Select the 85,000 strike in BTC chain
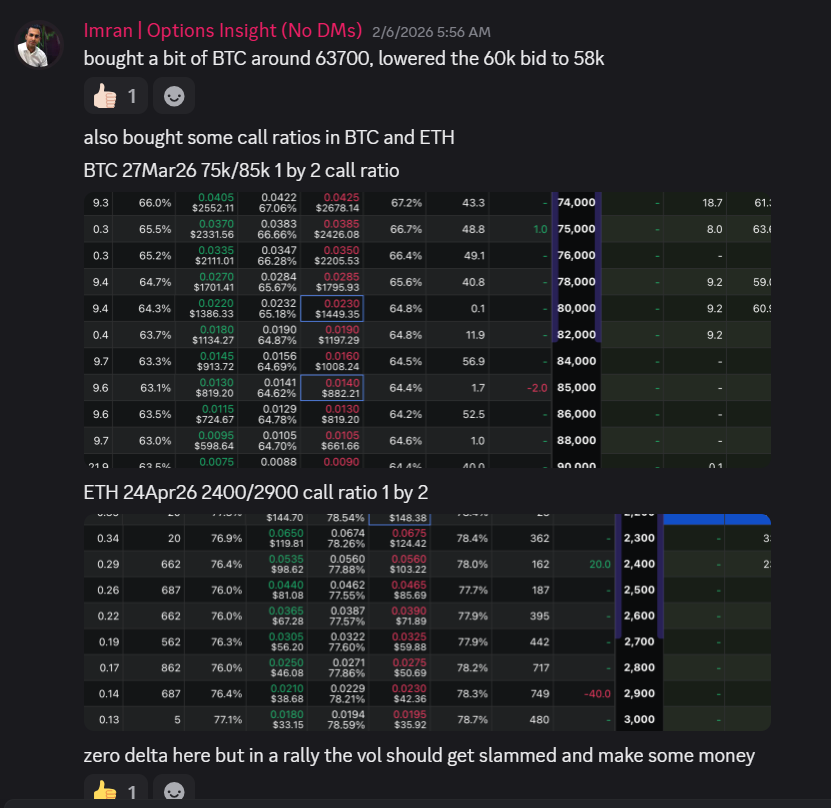 pyautogui.click(x=577, y=387)
